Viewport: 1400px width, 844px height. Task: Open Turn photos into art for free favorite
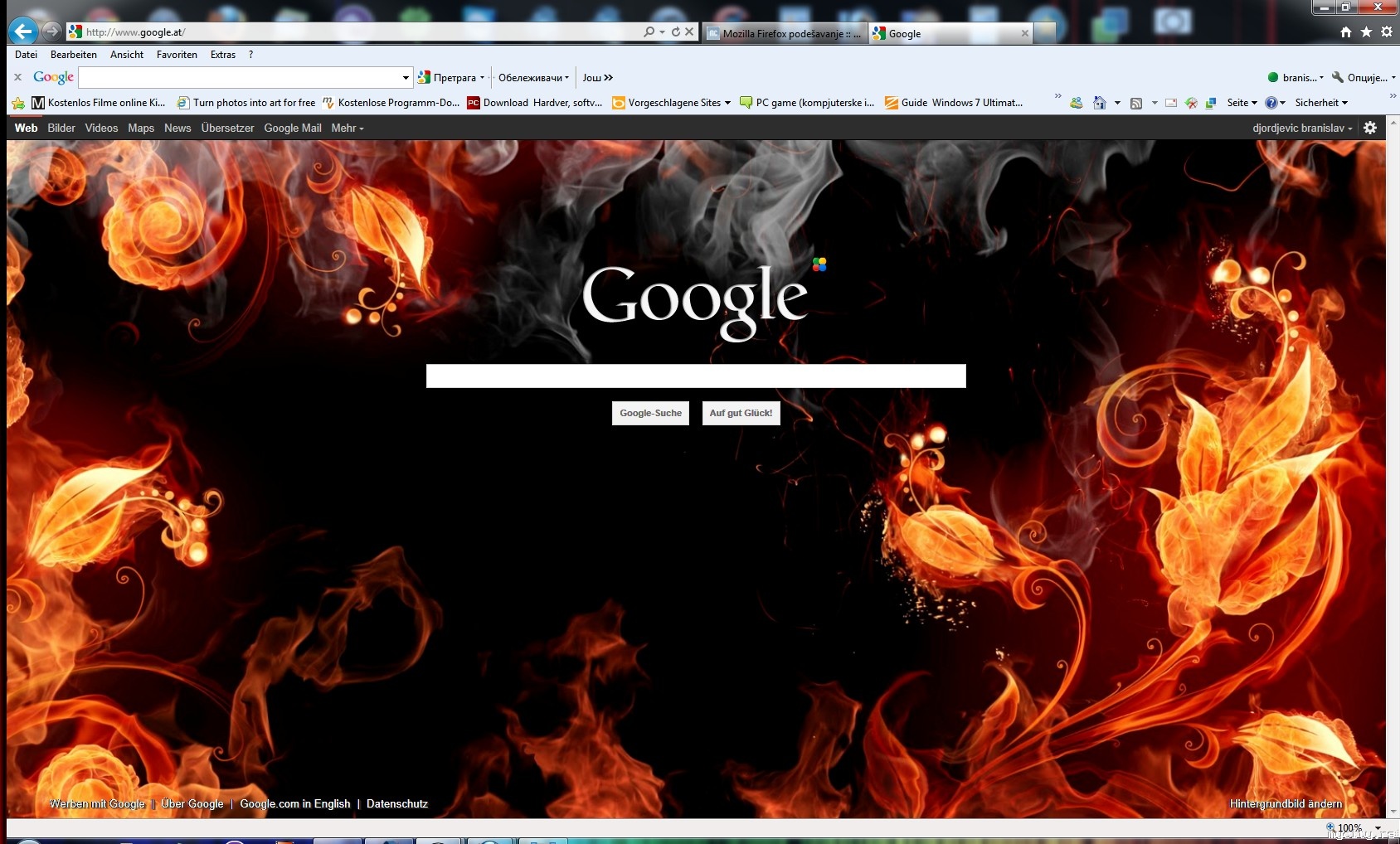tap(246, 103)
